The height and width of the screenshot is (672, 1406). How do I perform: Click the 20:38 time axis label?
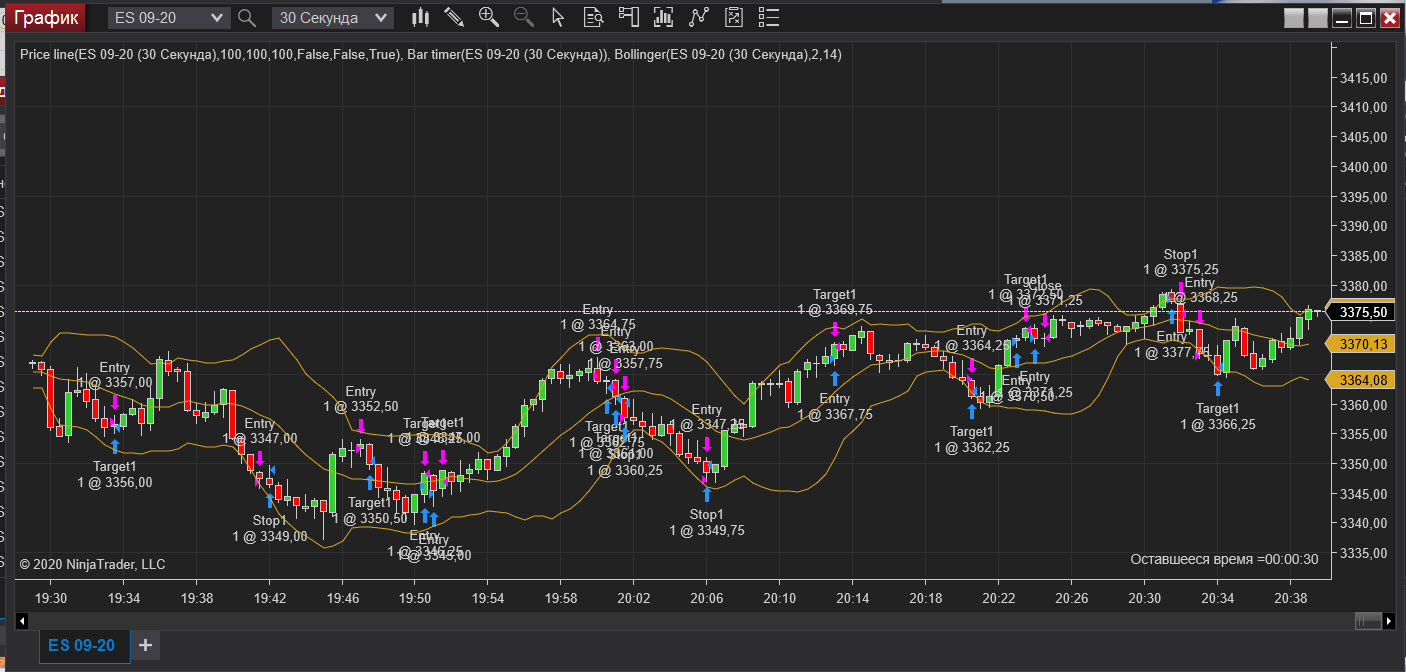tap(1289, 598)
